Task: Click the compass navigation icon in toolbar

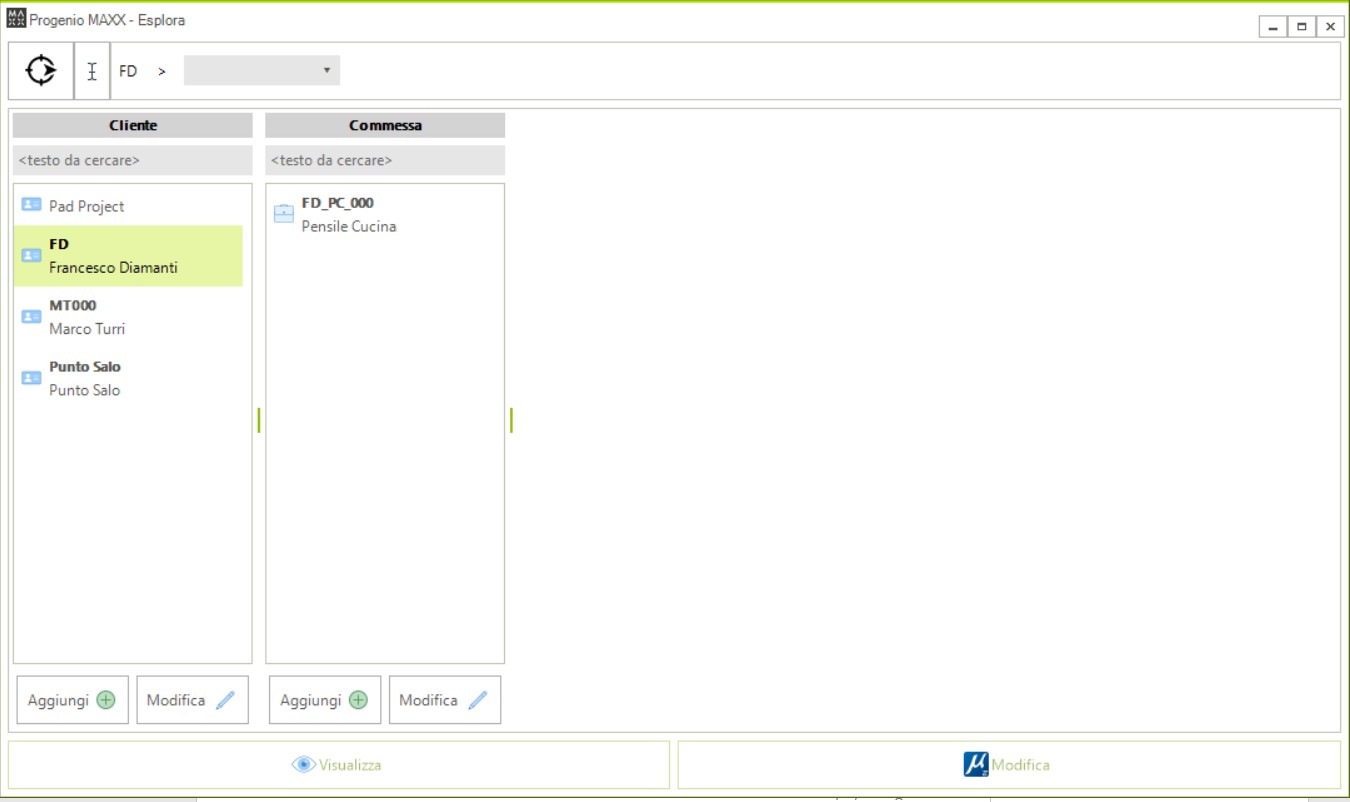Action: coord(41,71)
